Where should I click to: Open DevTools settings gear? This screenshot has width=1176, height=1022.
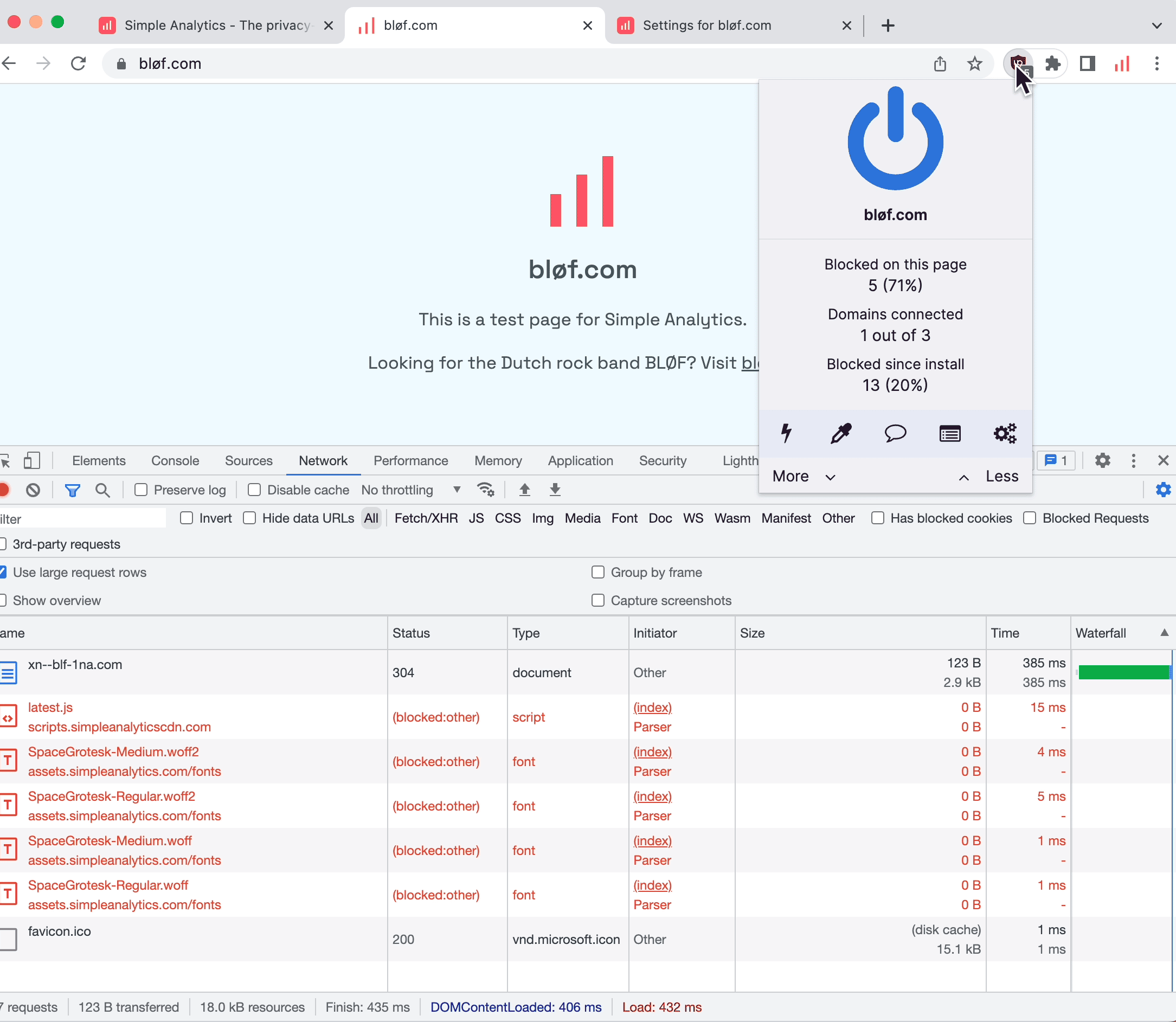click(x=1102, y=461)
